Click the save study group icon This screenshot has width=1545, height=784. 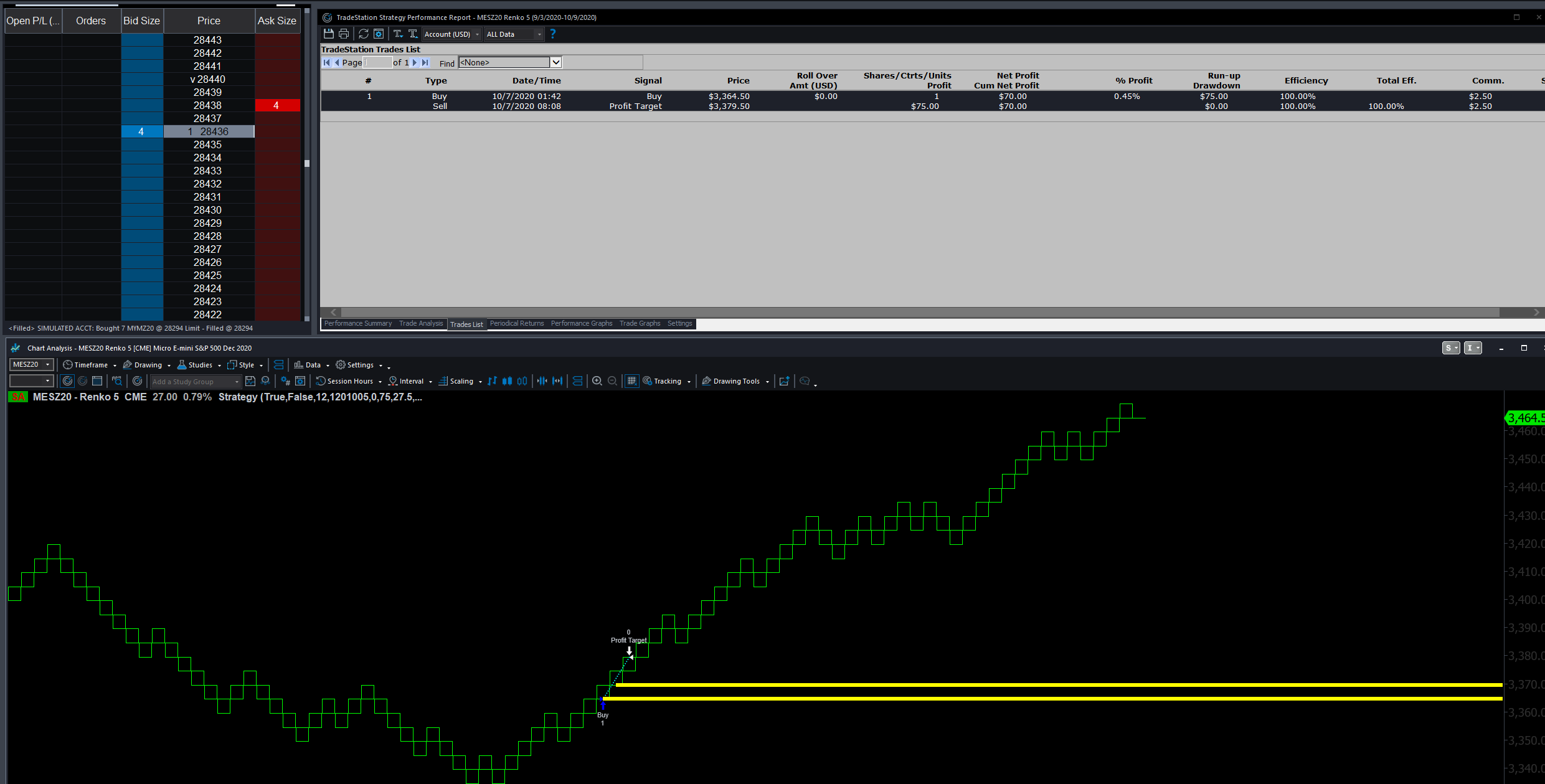point(250,381)
